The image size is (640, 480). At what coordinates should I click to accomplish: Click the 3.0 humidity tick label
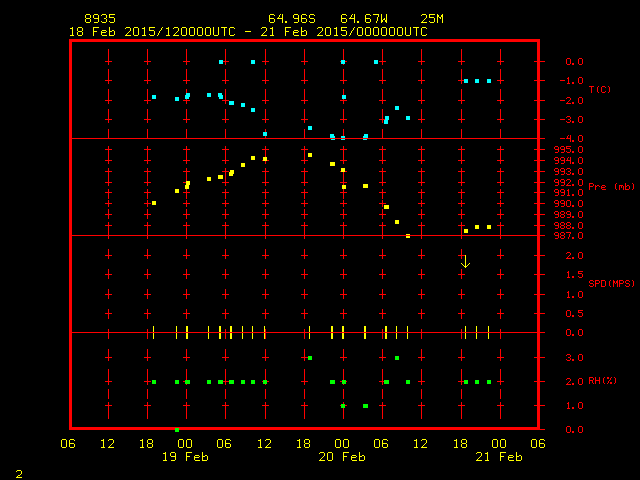click(574, 358)
